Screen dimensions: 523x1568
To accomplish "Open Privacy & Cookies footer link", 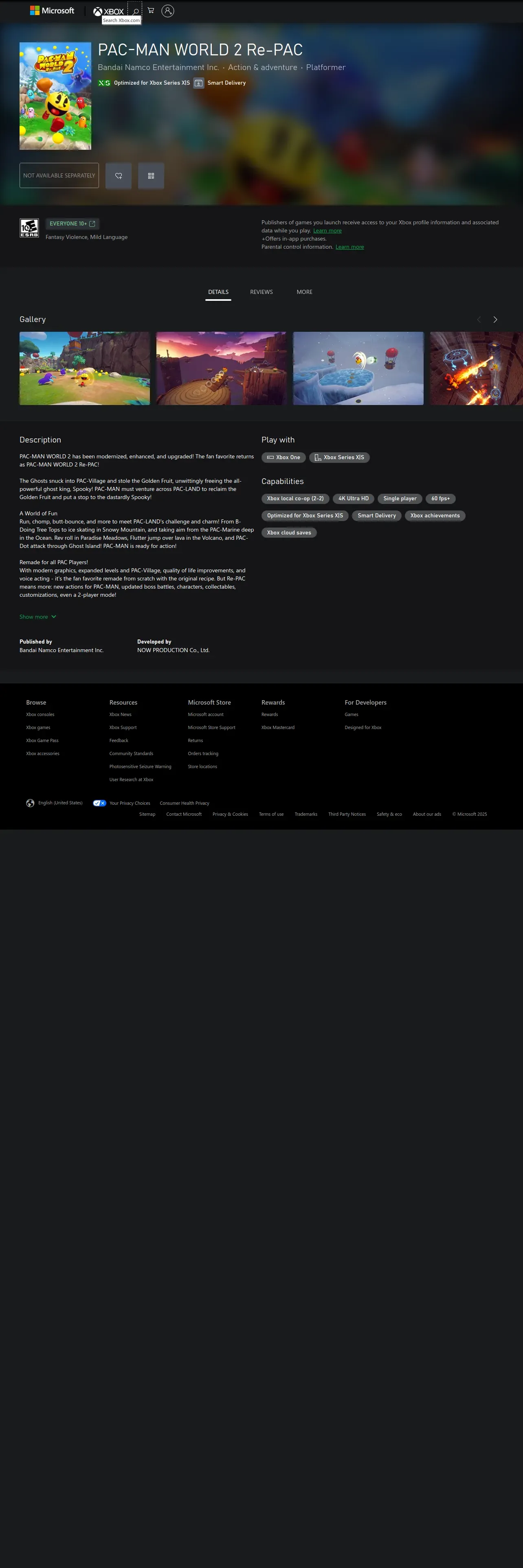I will [x=230, y=815].
